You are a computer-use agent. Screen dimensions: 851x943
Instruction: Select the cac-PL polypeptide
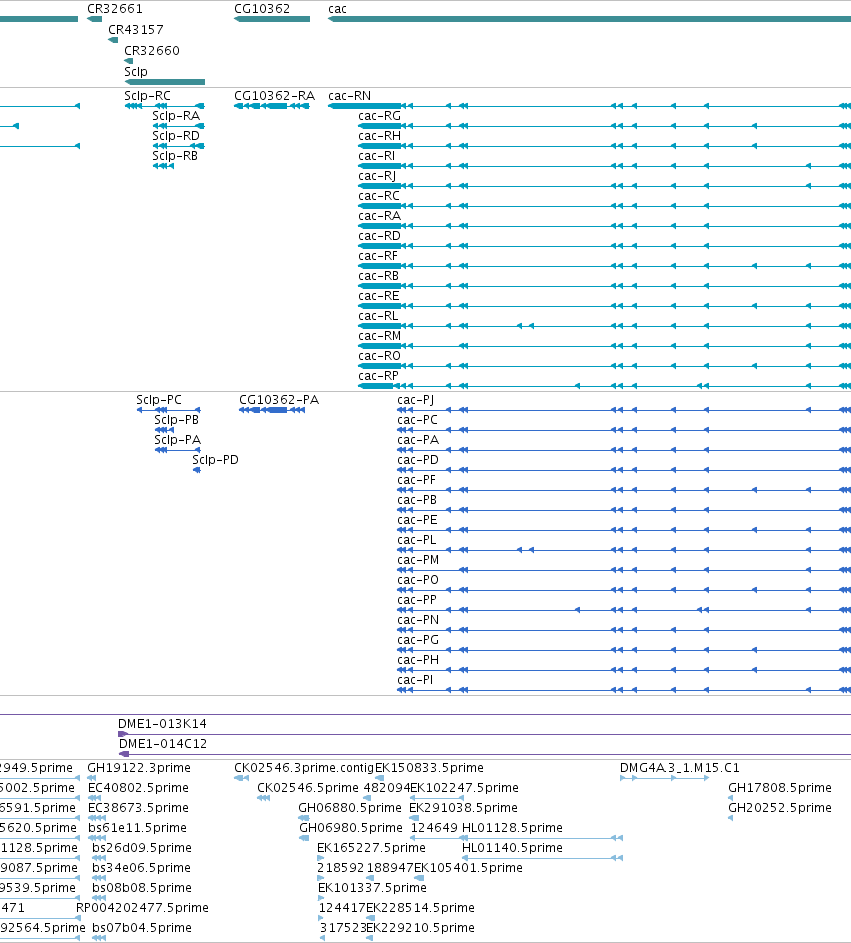[x=624, y=550]
